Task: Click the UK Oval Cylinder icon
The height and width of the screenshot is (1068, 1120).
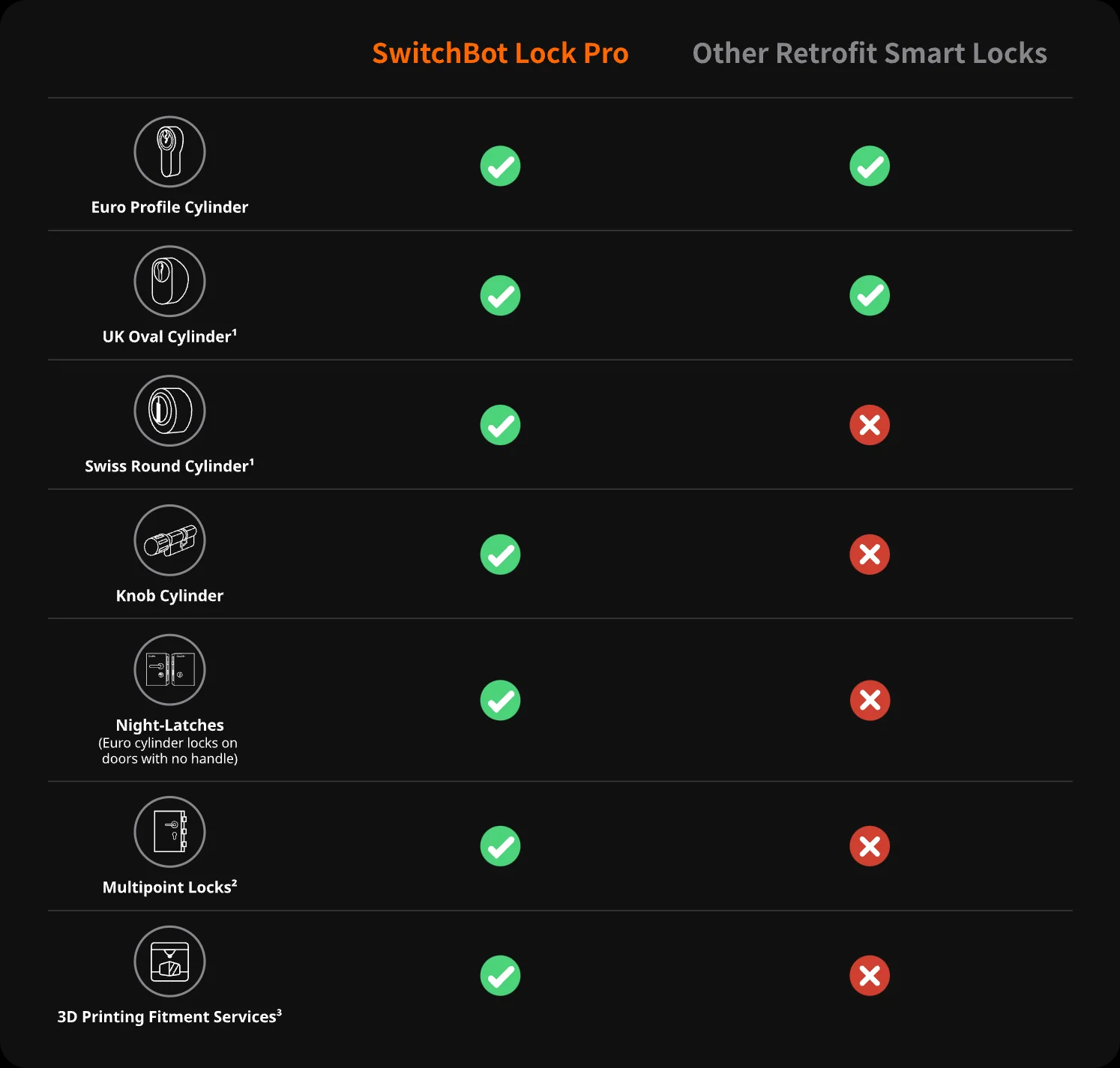Action: pos(169,281)
